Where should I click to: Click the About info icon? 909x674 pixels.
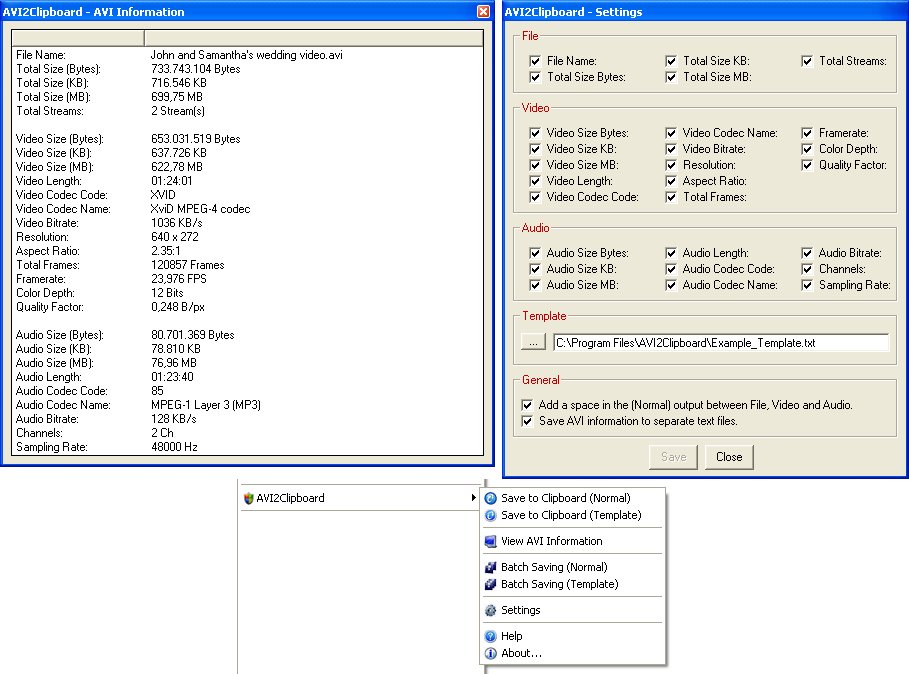pyautogui.click(x=490, y=653)
